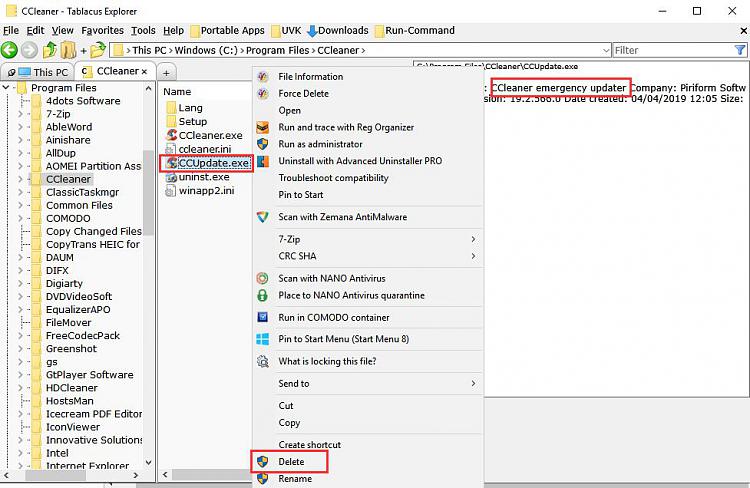Close the side panel with X
Screen dimensions: 750x488
click(x=744, y=31)
